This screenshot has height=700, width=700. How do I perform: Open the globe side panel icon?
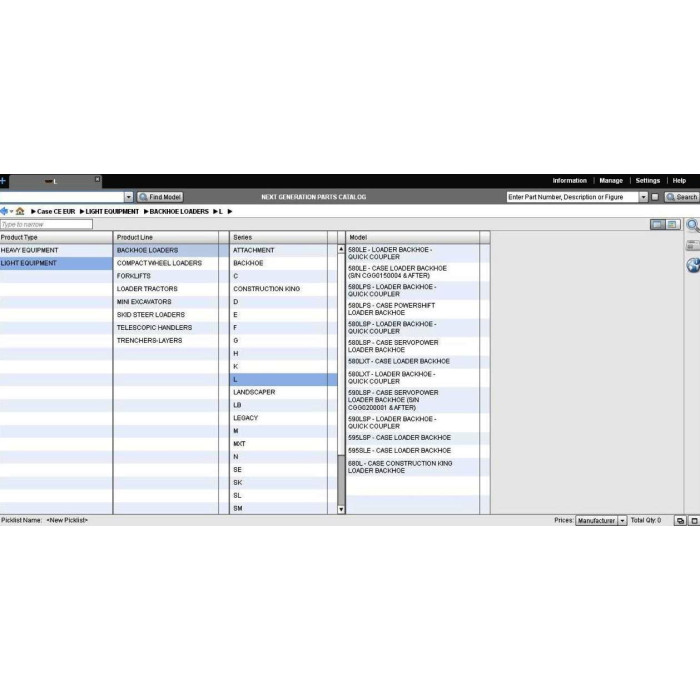(693, 265)
